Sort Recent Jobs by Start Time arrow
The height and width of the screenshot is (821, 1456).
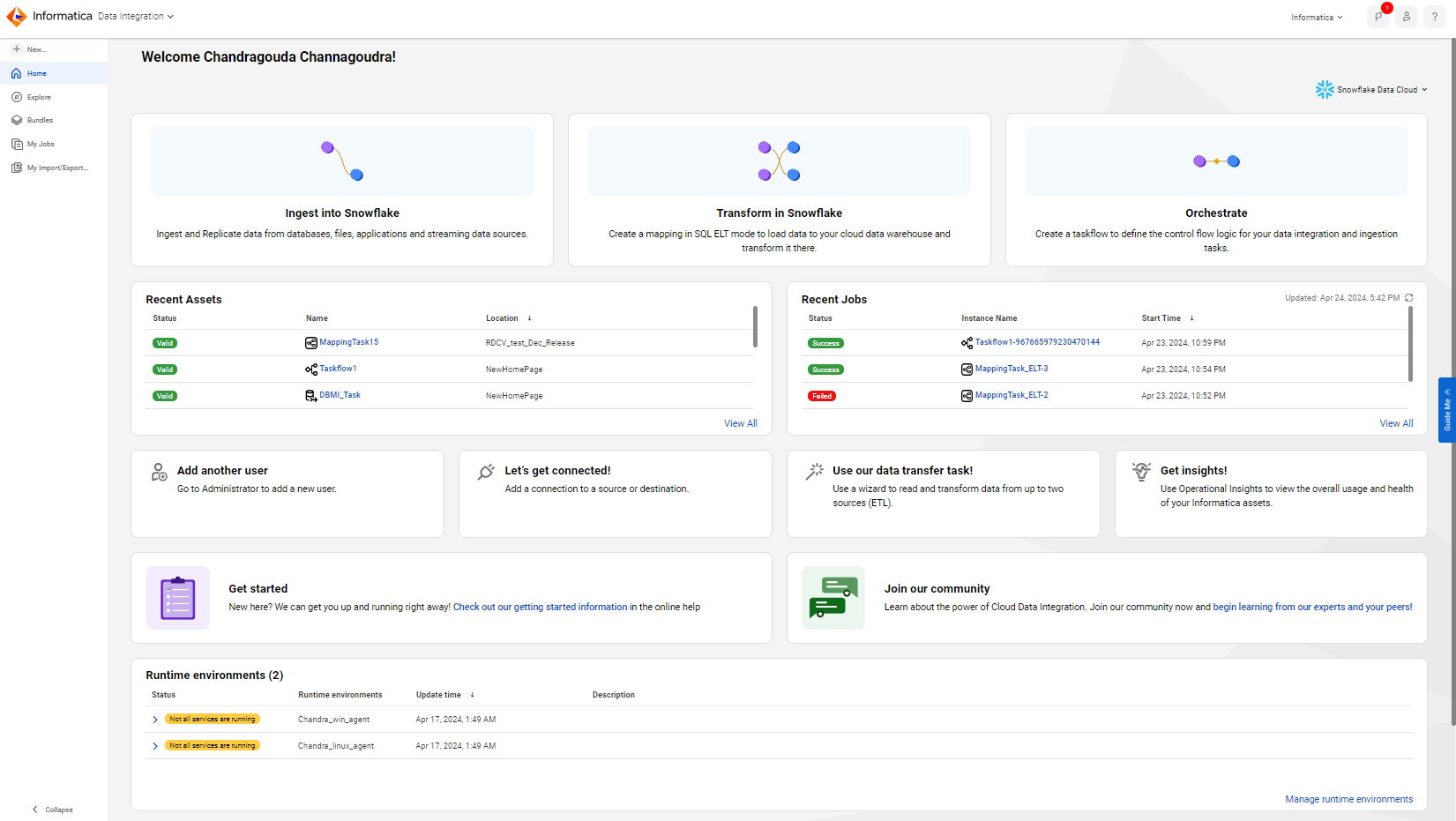pos(1191,318)
